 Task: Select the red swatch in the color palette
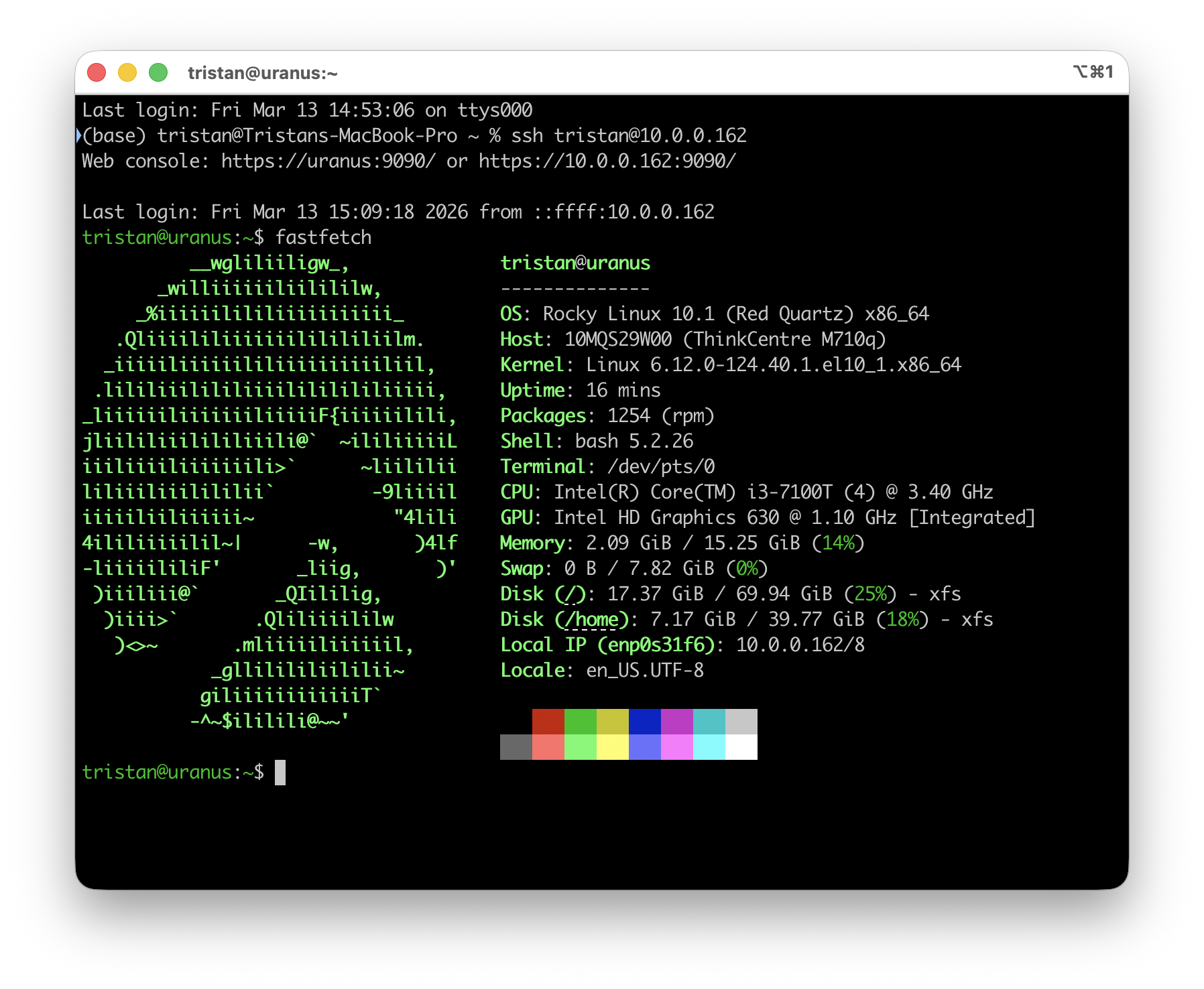[548, 722]
